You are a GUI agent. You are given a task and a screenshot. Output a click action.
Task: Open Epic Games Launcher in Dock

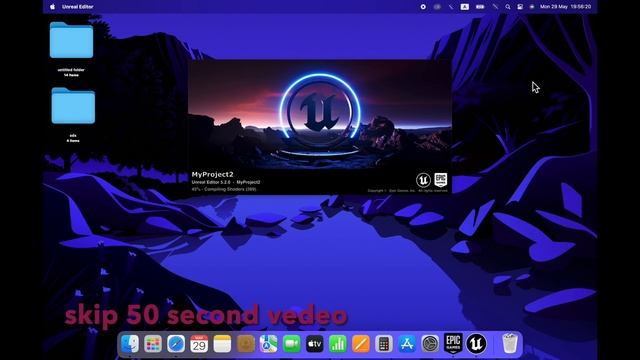(453, 343)
